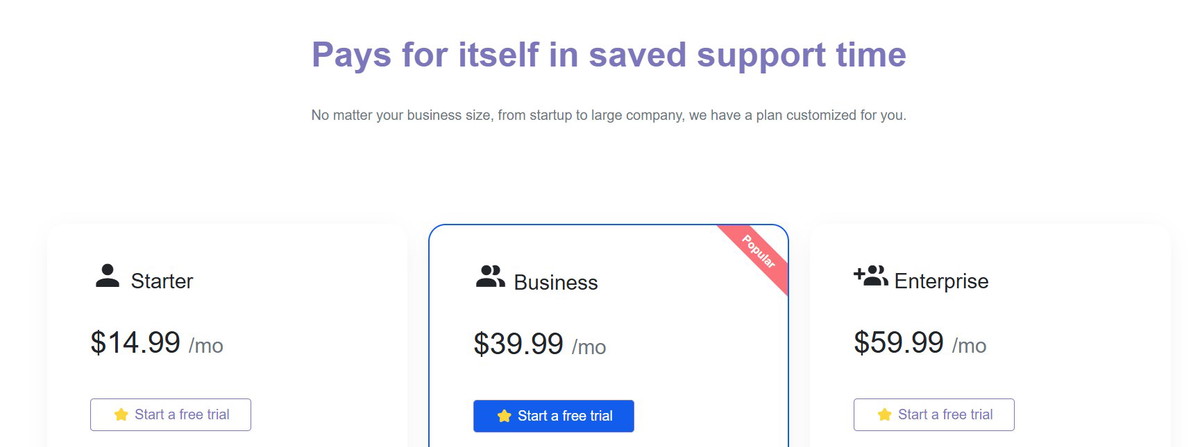Image resolution: width=1200 pixels, height=447 pixels.
Task: Click the star icon in Starter's trial button
Action: pyautogui.click(x=121, y=415)
